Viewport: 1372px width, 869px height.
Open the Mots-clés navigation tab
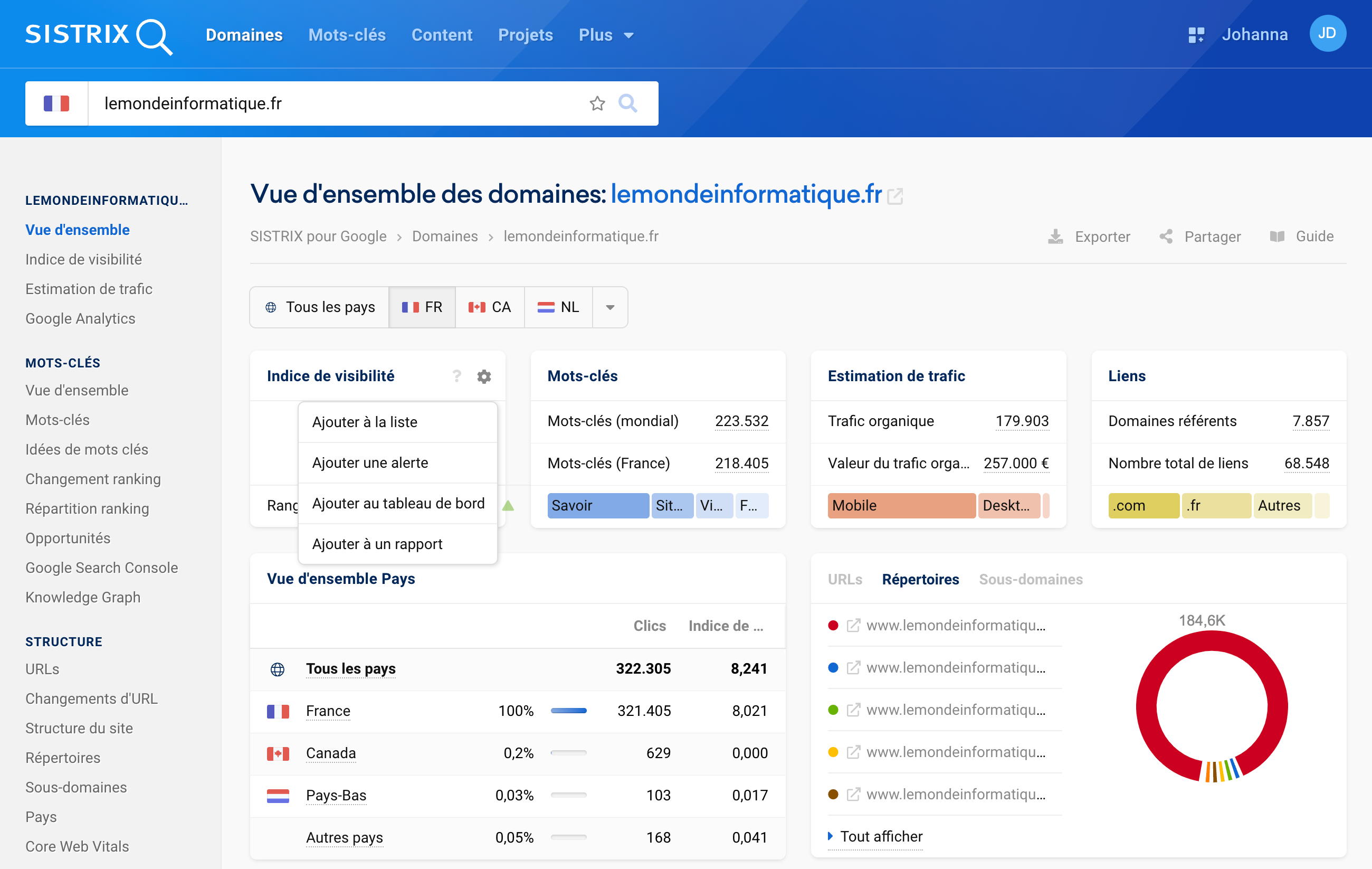tap(347, 35)
